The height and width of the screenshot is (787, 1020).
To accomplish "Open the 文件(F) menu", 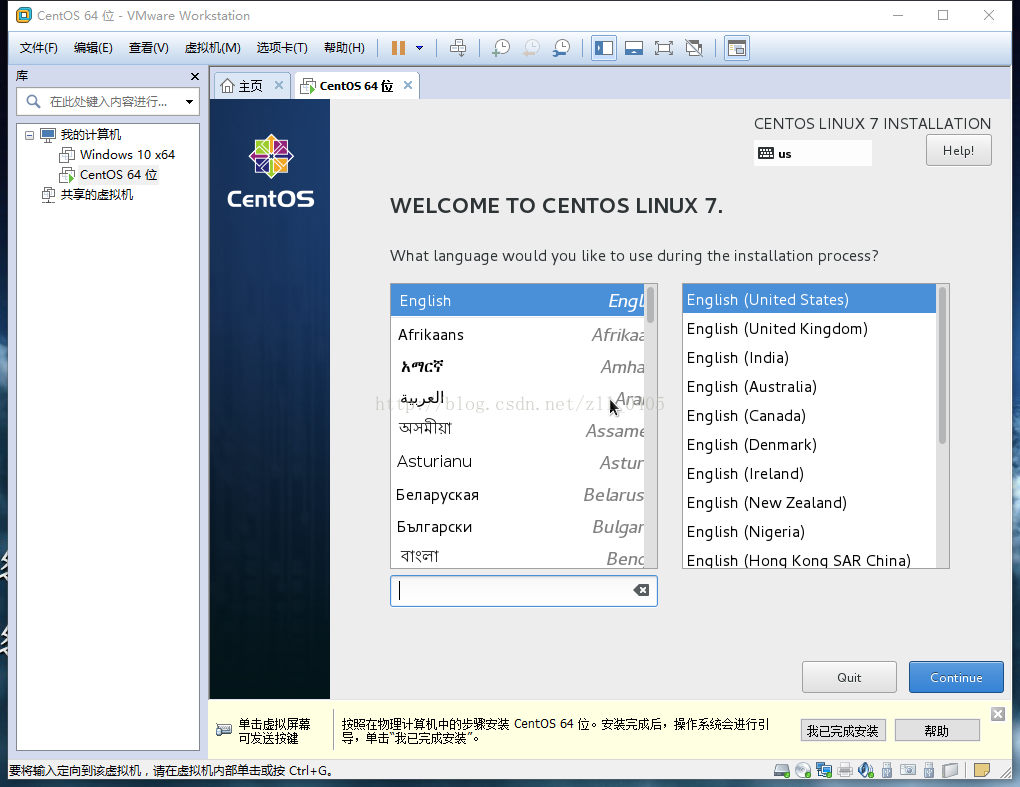I will point(38,47).
